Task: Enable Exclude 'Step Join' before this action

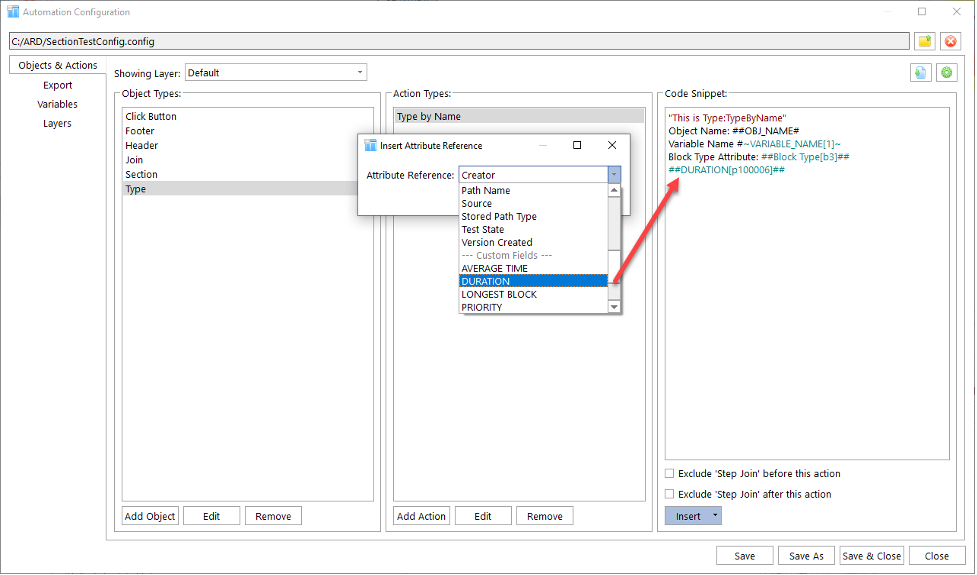Action: [x=670, y=474]
